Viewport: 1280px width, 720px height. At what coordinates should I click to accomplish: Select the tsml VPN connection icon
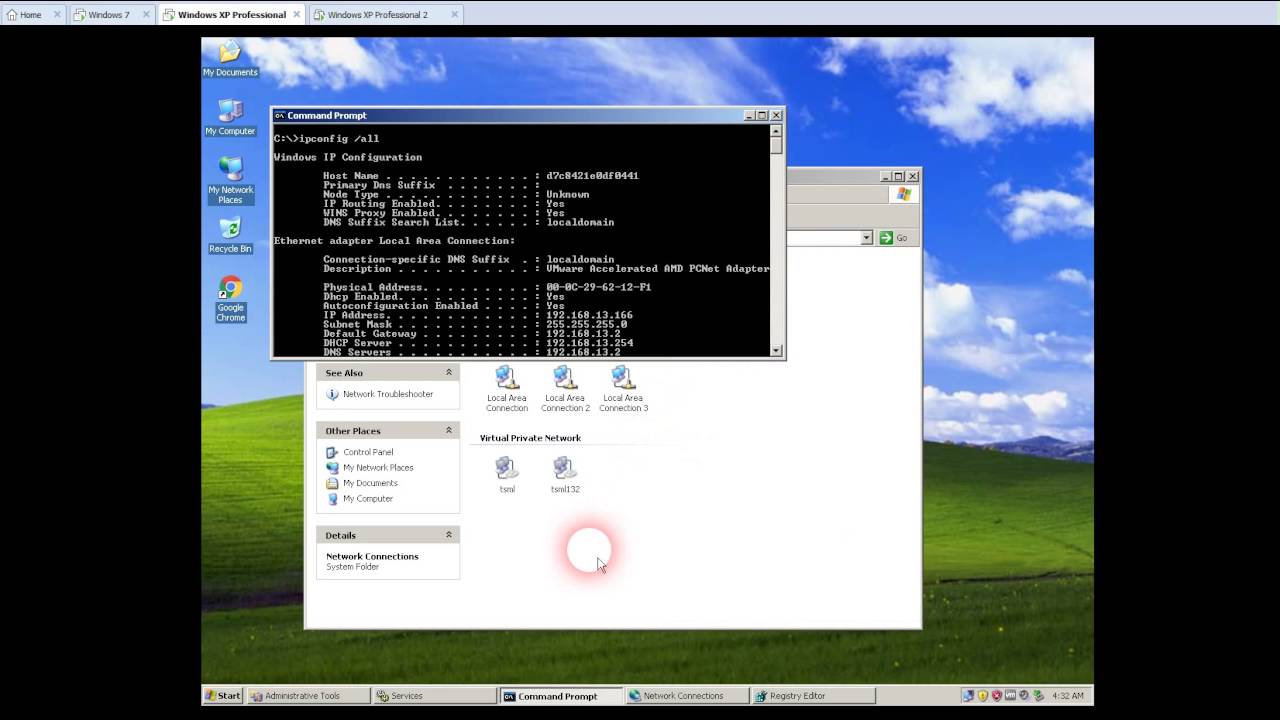click(507, 475)
